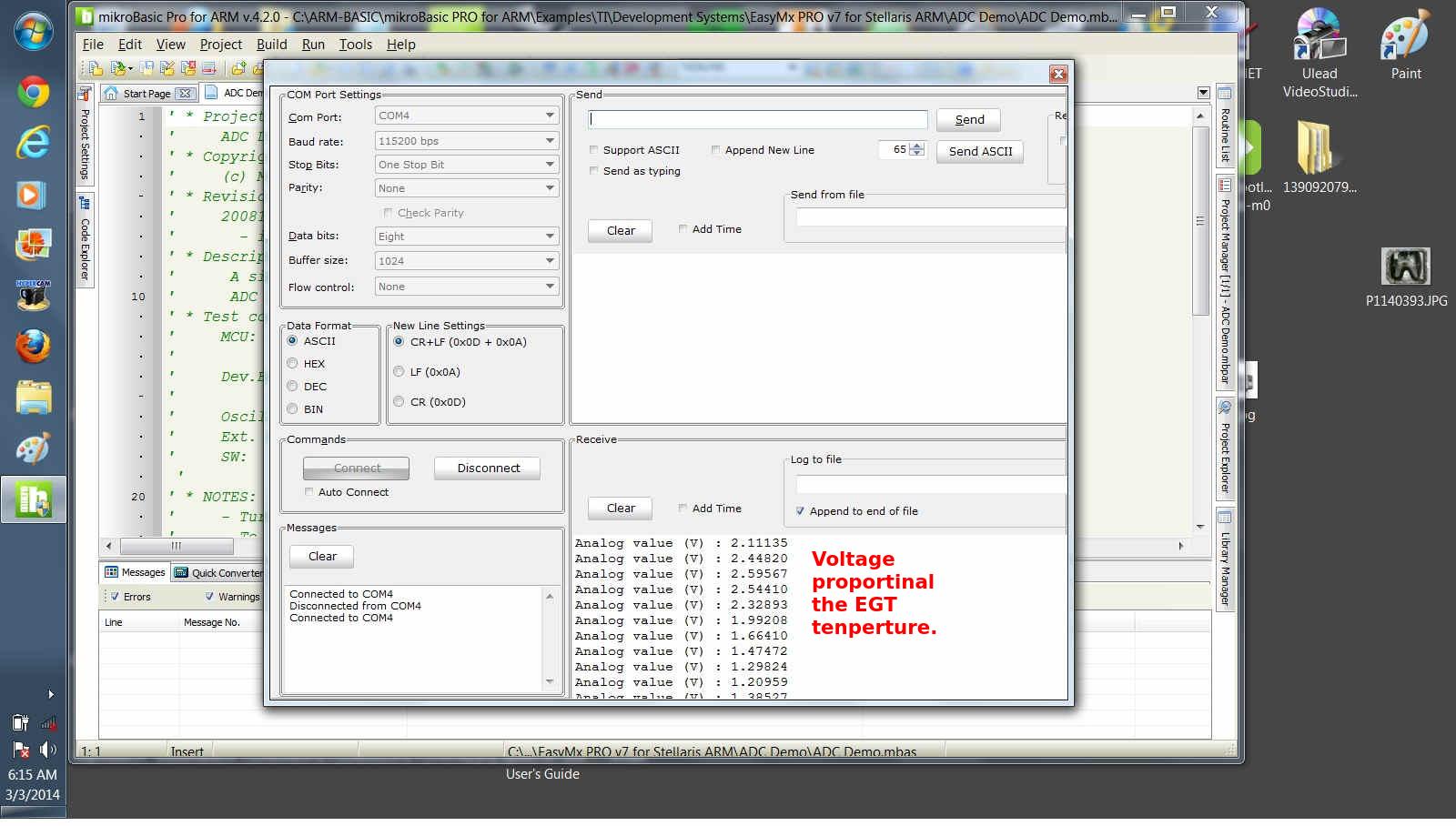
Task: Open the Ulead VideoStudio desktop shortcut
Action: tap(1319, 53)
